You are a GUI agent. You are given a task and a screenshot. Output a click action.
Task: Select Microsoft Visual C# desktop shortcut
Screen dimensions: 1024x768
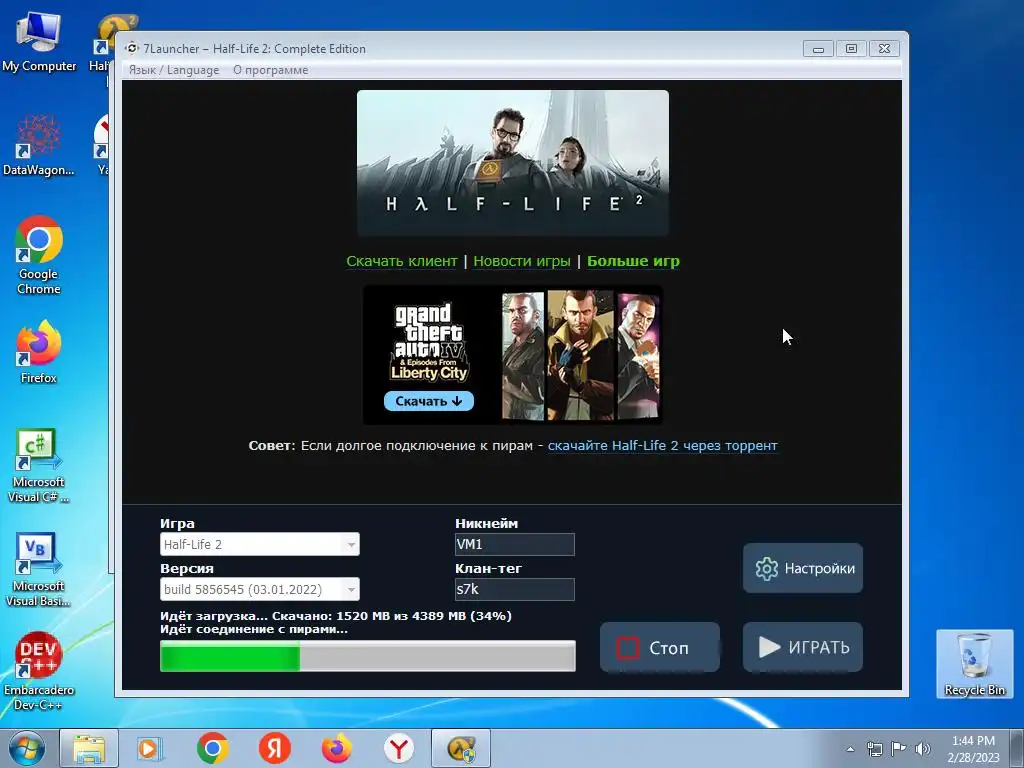click(39, 466)
